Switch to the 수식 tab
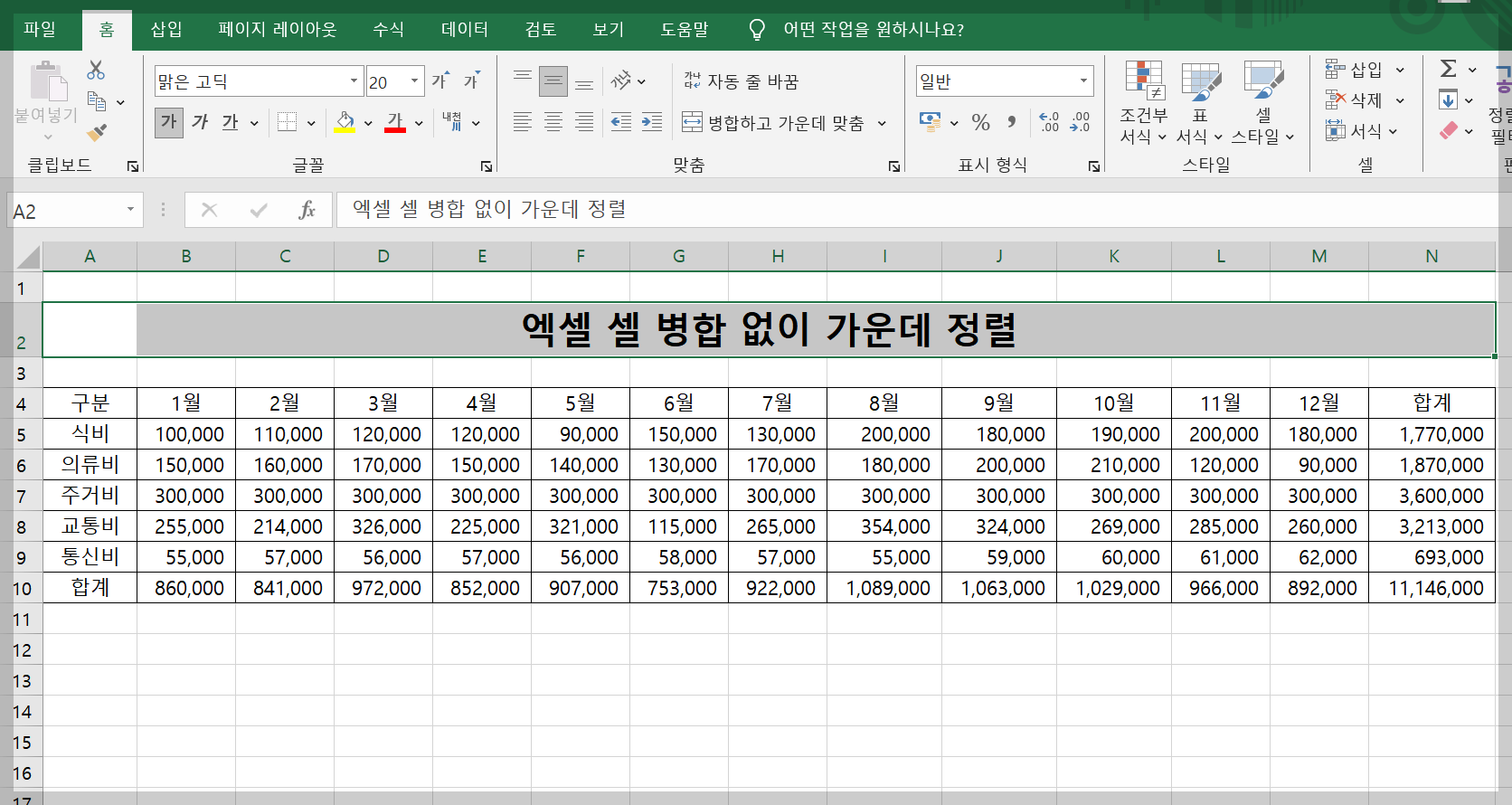This screenshot has height=805, width=1512. (389, 30)
